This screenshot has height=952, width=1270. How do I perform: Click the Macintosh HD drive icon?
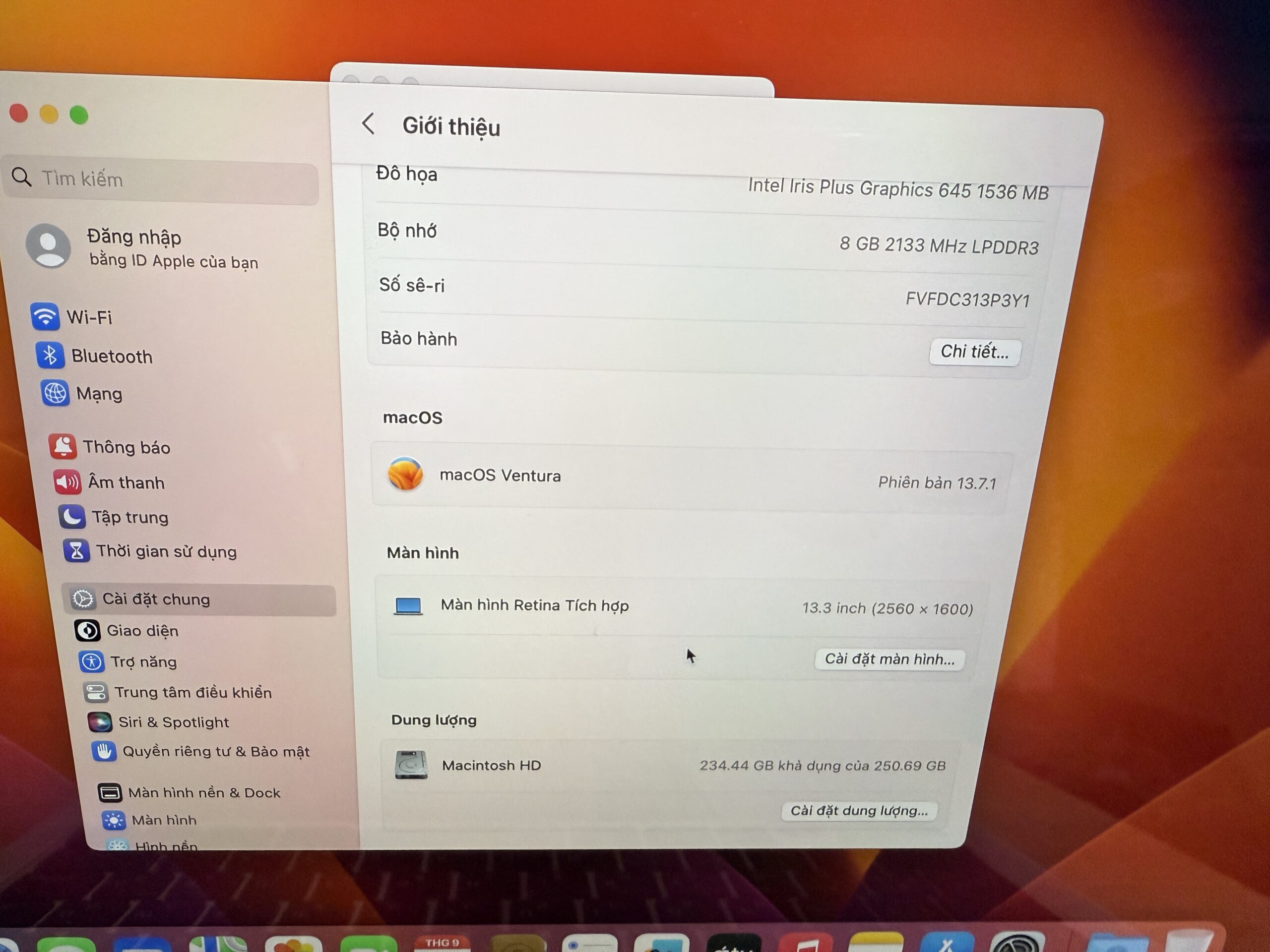pos(411,765)
